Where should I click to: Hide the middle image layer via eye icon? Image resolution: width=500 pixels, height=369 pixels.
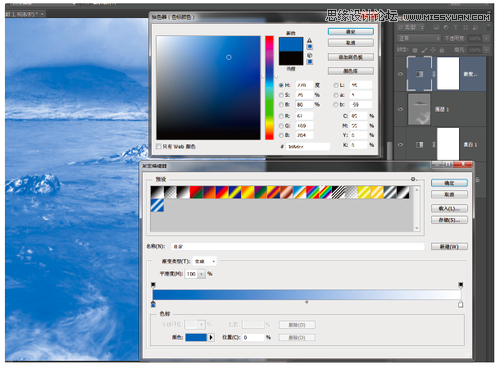400,109
